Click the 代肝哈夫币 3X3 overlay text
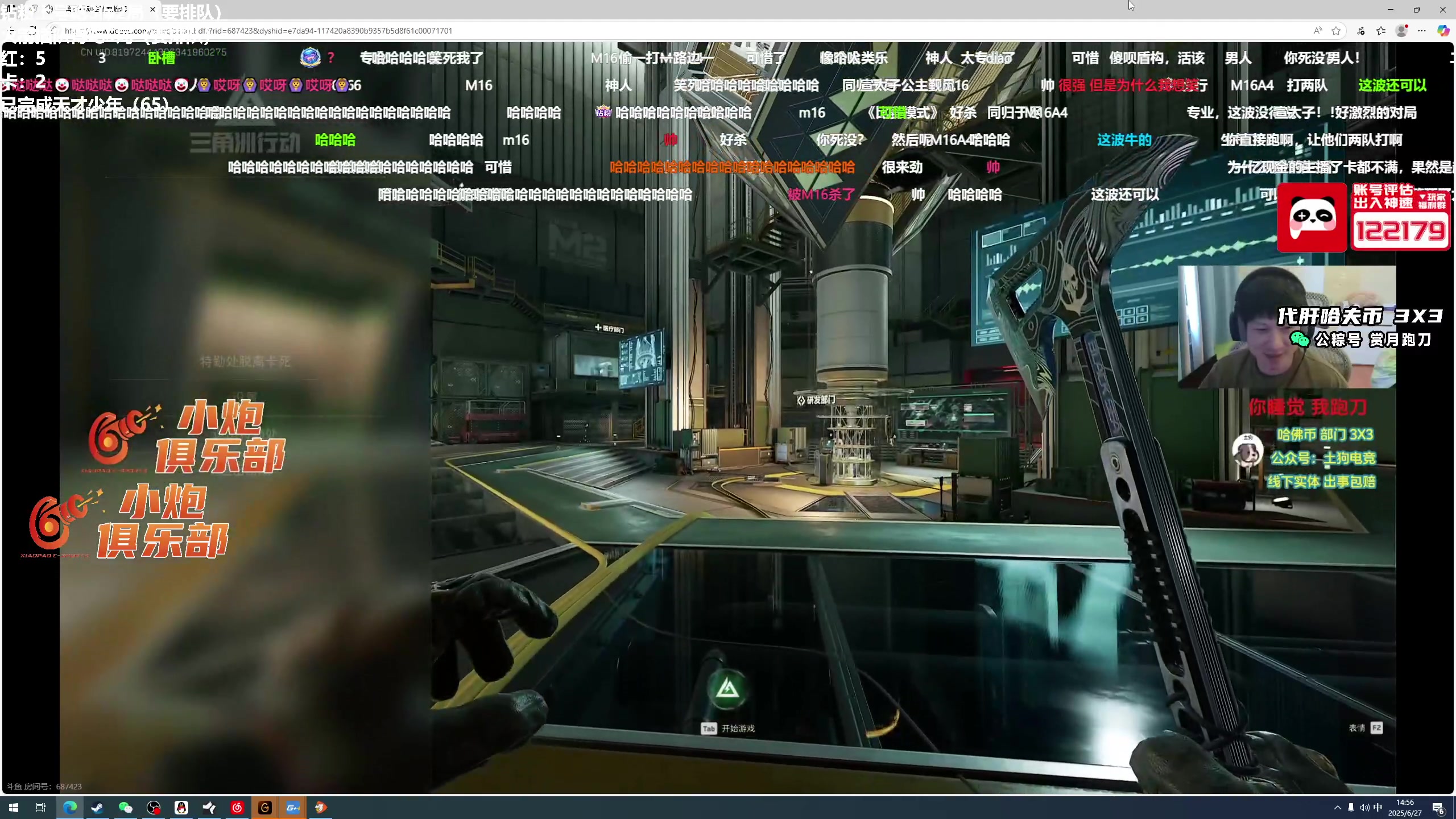This screenshot has width=1456, height=819. coord(1360,316)
